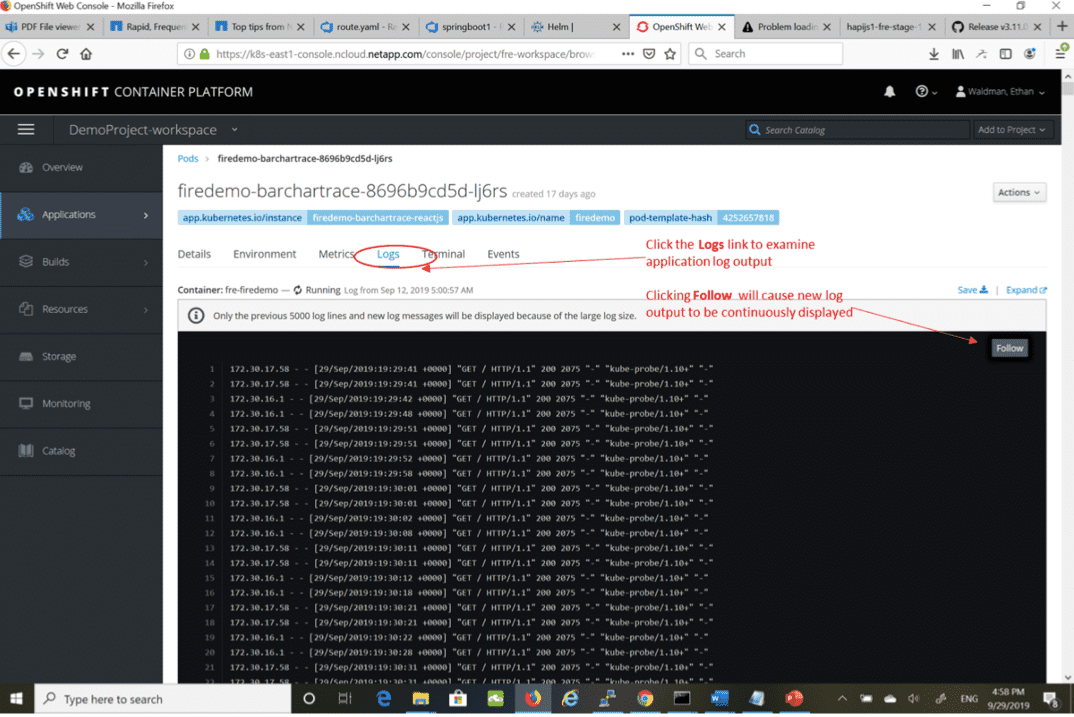The height and width of the screenshot is (717, 1074).
Task: Click the Windows Start button
Action: pyautogui.click(x=17, y=698)
